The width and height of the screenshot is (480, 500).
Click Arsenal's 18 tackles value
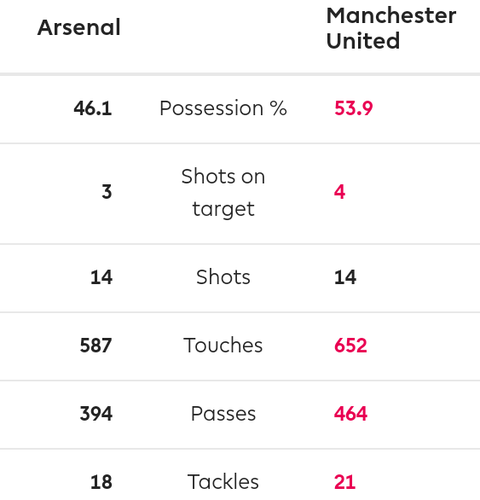pos(101,482)
